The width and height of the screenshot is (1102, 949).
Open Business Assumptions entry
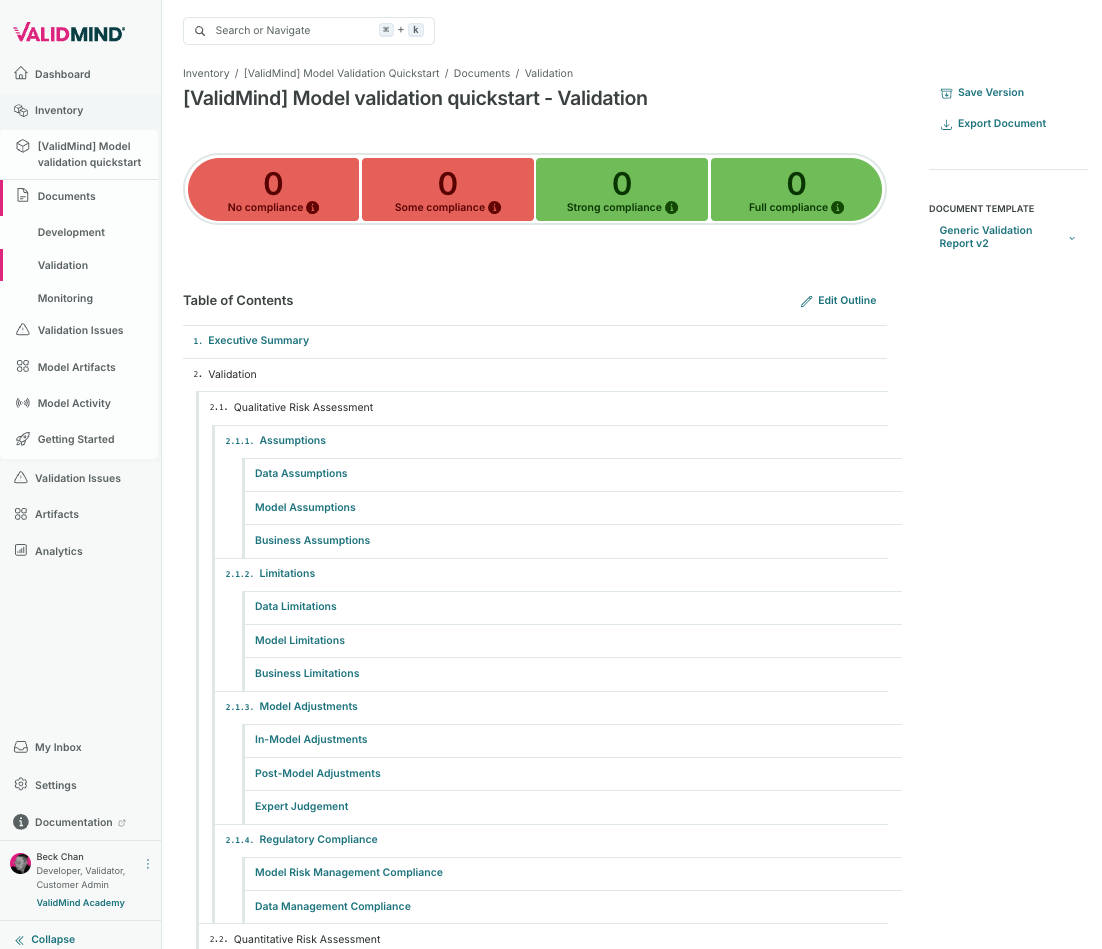coord(312,540)
